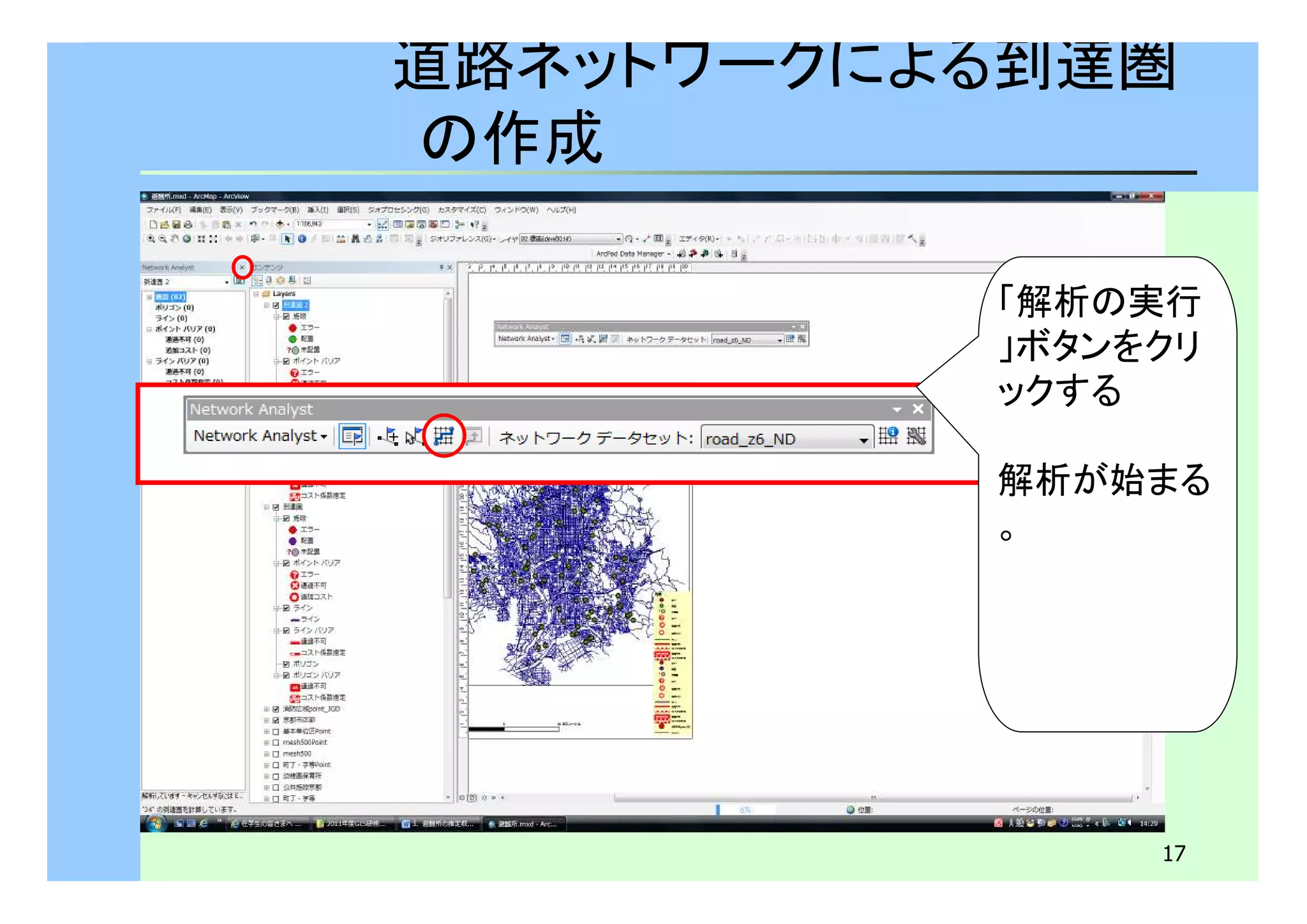Click Build Network Dataset icon in magnified toolbar
The image size is (1307, 924).
pyautogui.click(x=916, y=436)
